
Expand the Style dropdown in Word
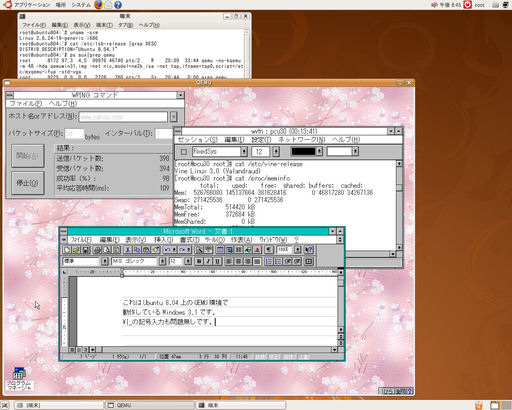pyautogui.click(x=105, y=262)
